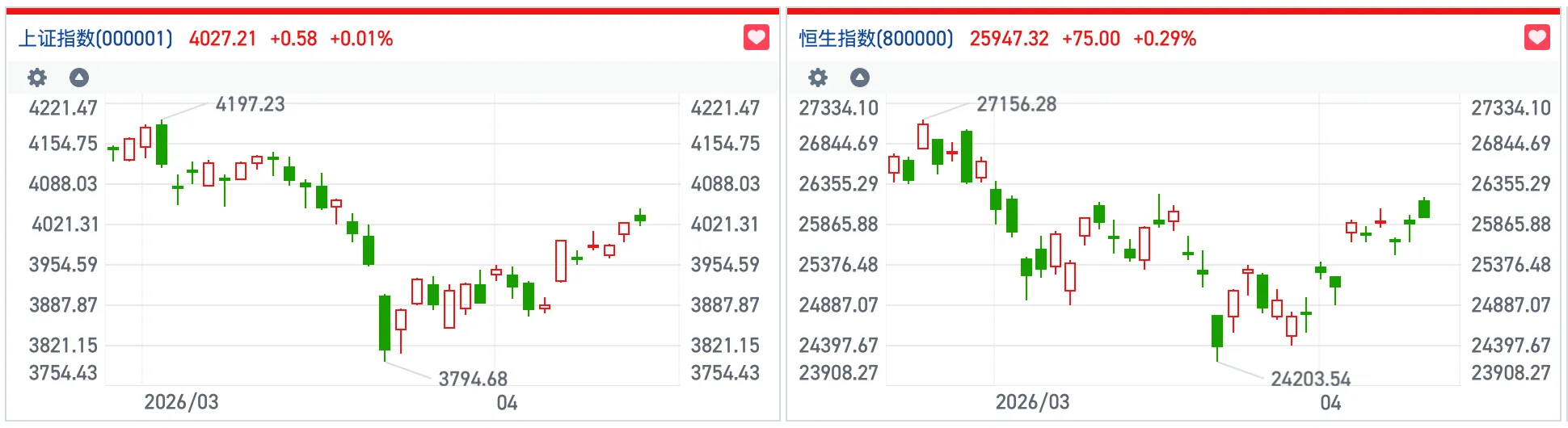This screenshot has width=1568, height=428.
Task: Click the 2026/03 date label under 上证指数
Action: [181, 402]
